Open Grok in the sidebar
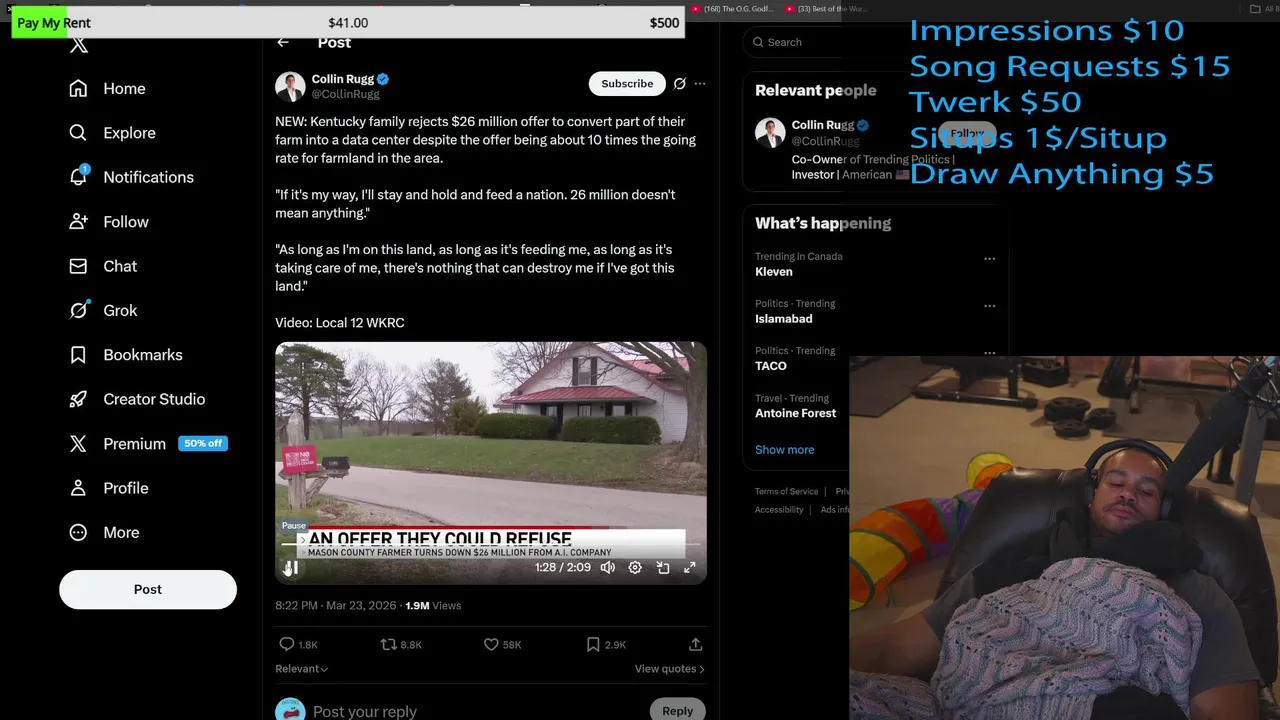 click(103, 310)
